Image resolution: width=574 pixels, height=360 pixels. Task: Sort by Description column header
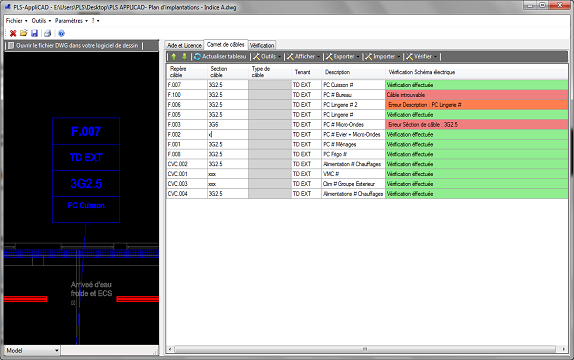point(353,72)
